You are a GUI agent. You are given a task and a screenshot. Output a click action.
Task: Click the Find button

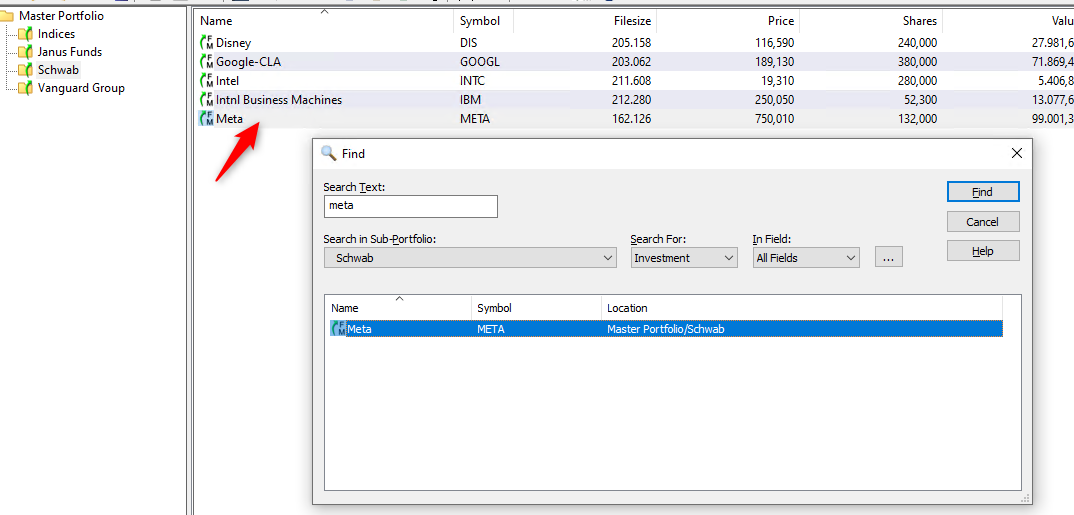pyautogui.click(x=983, y=192)
